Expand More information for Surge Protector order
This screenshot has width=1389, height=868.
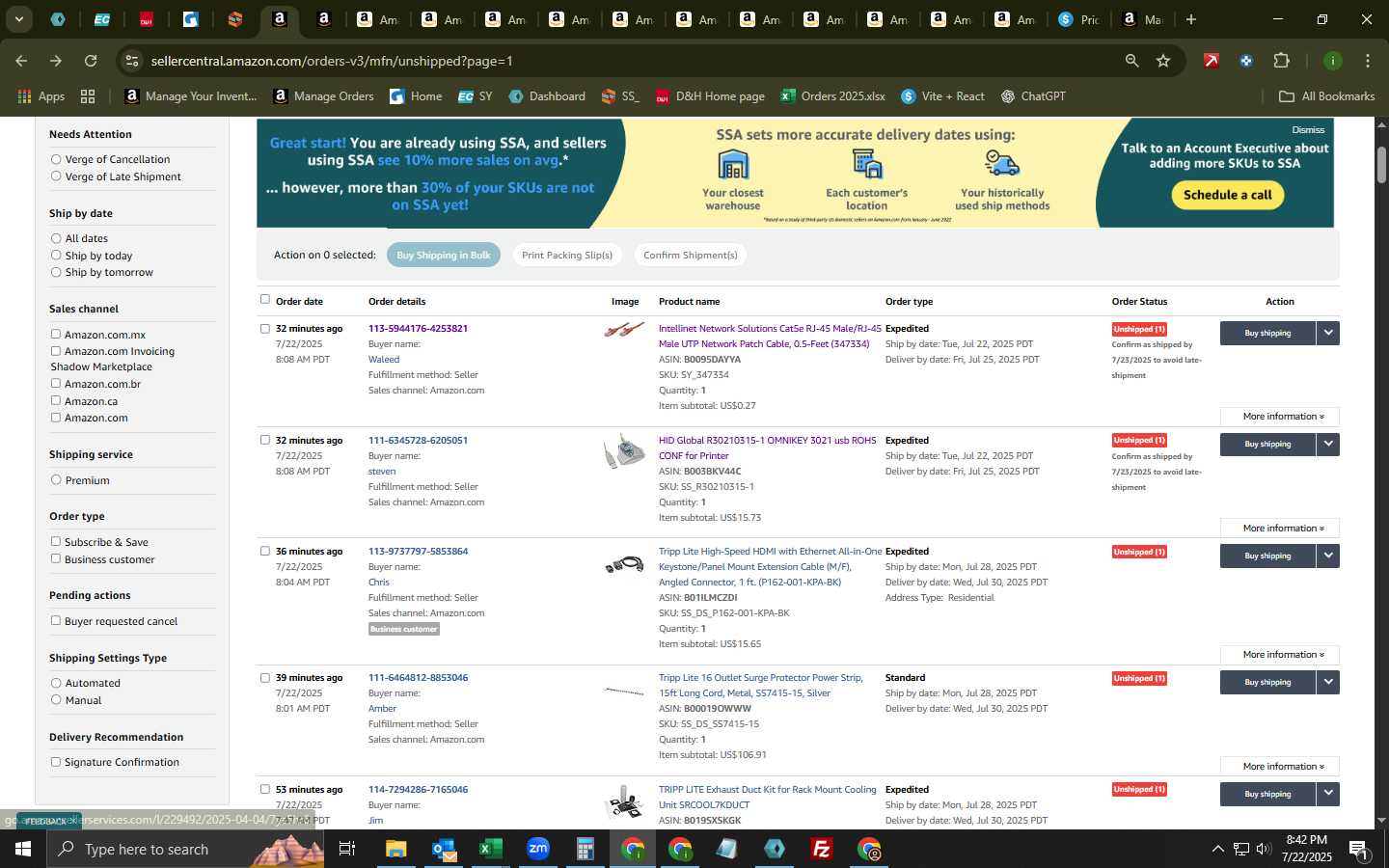1279,767
